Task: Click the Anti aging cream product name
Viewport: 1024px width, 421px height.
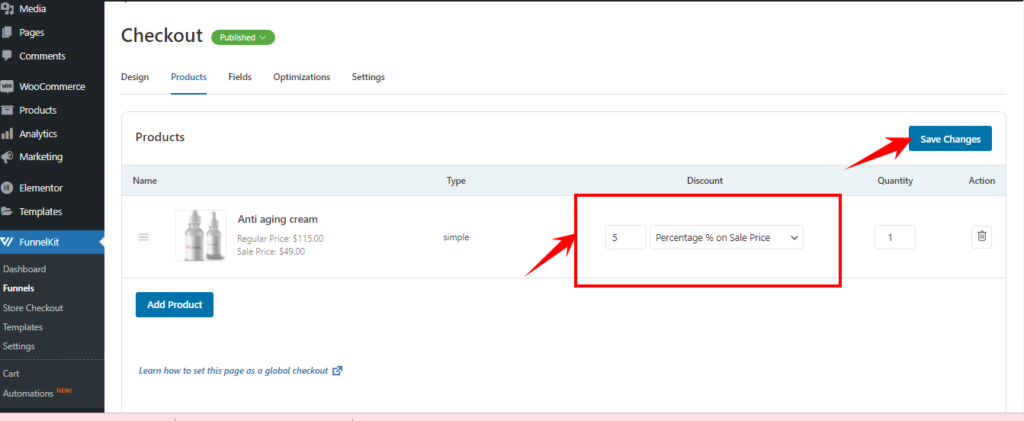Action: tap(278, 219)
